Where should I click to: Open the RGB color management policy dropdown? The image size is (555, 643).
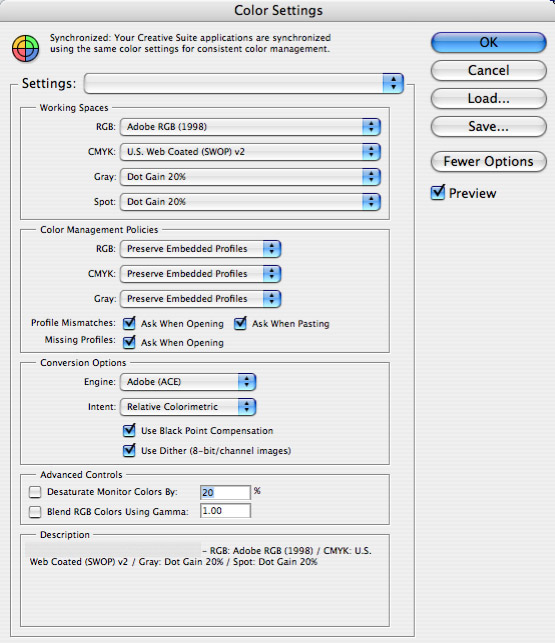click(x=200, y=249)
